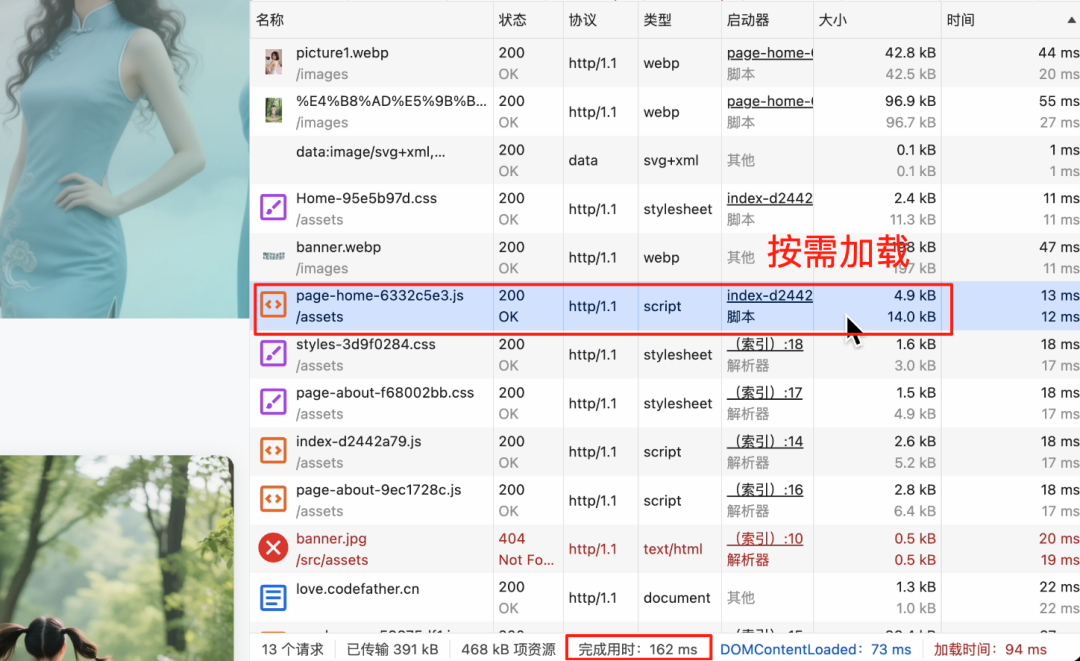Click the page-about-f68002bb.css stylesheet icon
The width and height of the screenshot is (1080, 661).
pyautogui.click(x=273, y=403)
